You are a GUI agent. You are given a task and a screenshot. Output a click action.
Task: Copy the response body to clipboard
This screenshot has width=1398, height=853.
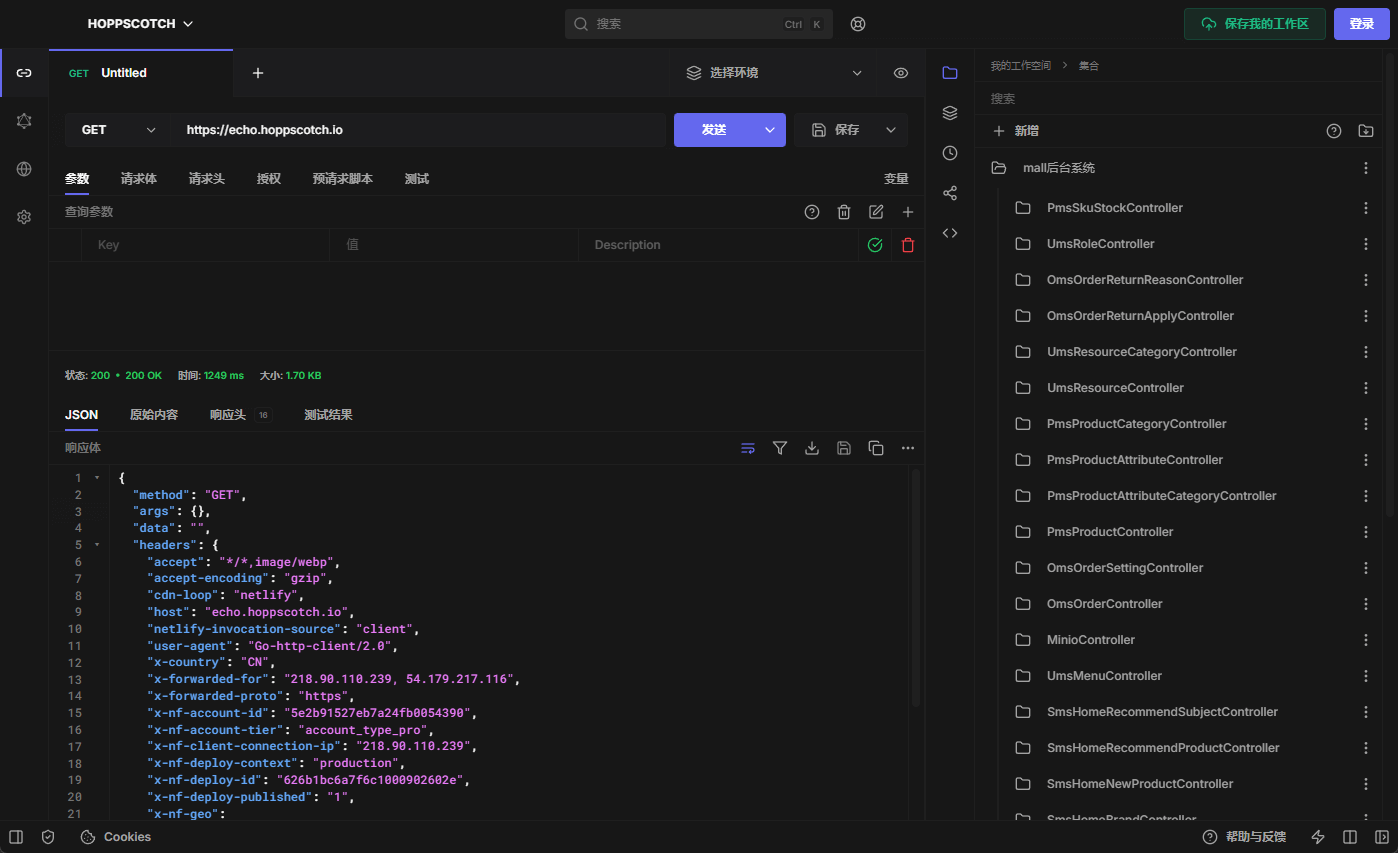point(876,448)
